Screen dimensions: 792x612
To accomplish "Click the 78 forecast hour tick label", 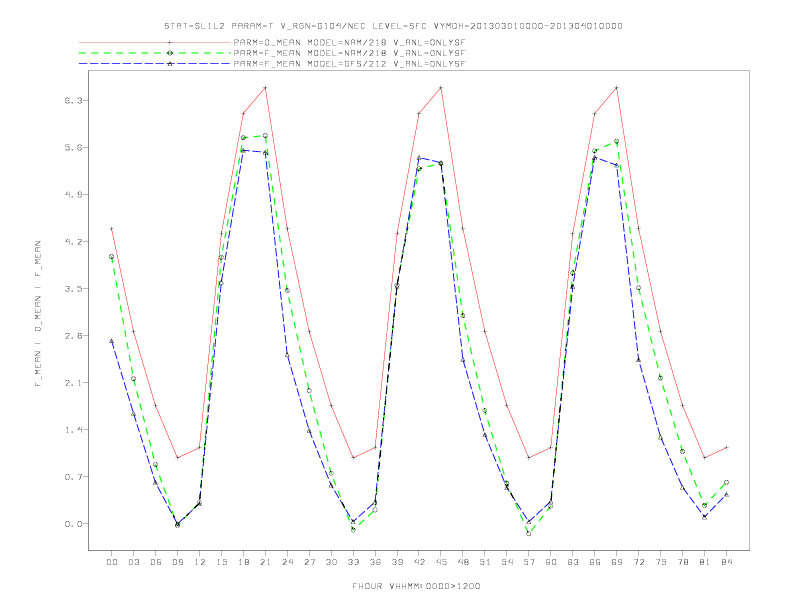I will 682,562.
